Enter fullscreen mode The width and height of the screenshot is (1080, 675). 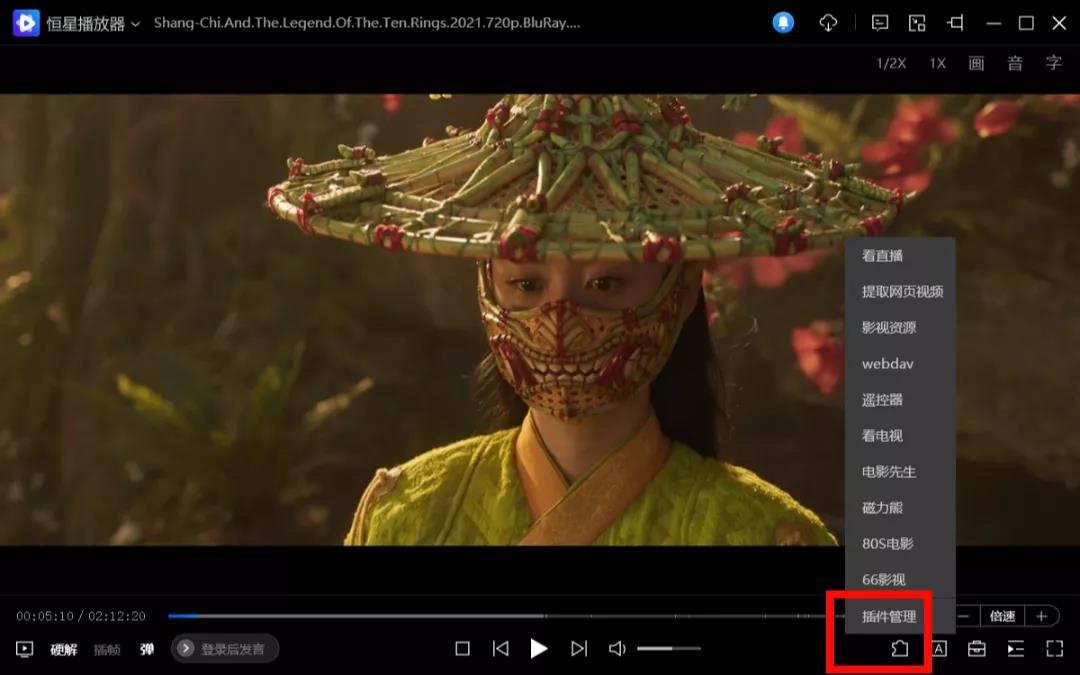[1055, 649]
